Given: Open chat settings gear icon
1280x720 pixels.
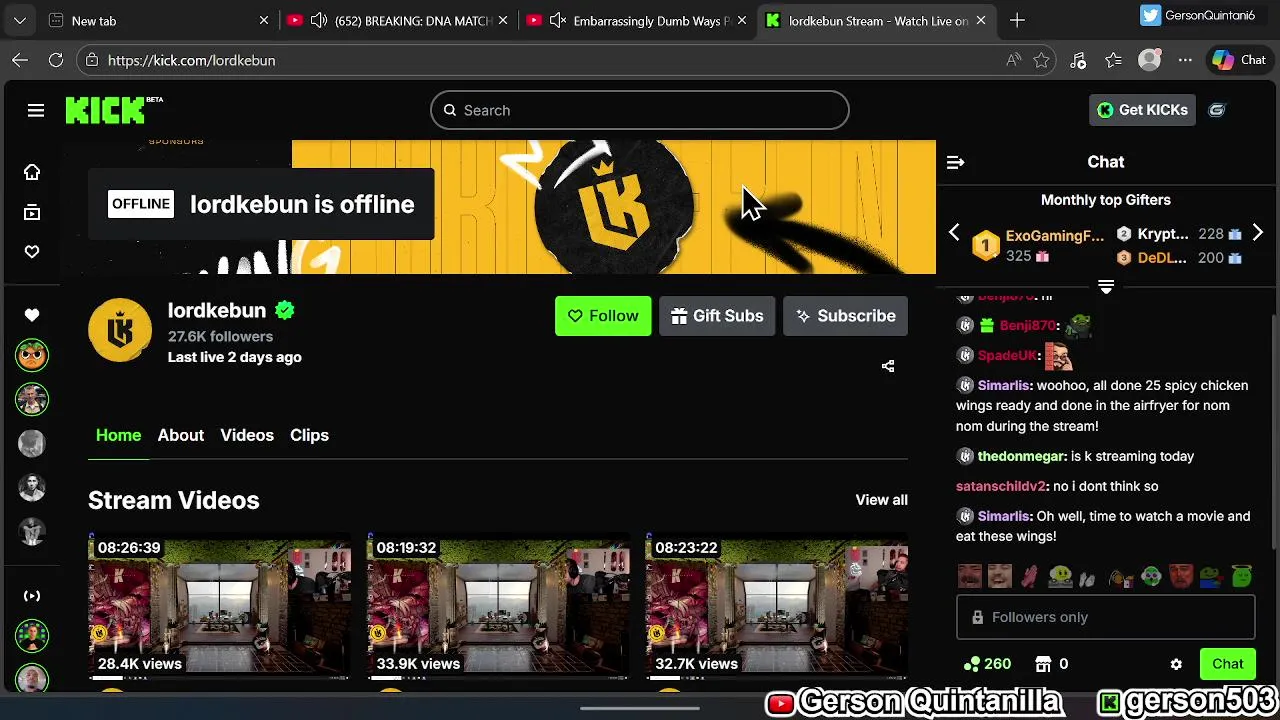Looking at the screenshot, I should [x=1176, y=664].
